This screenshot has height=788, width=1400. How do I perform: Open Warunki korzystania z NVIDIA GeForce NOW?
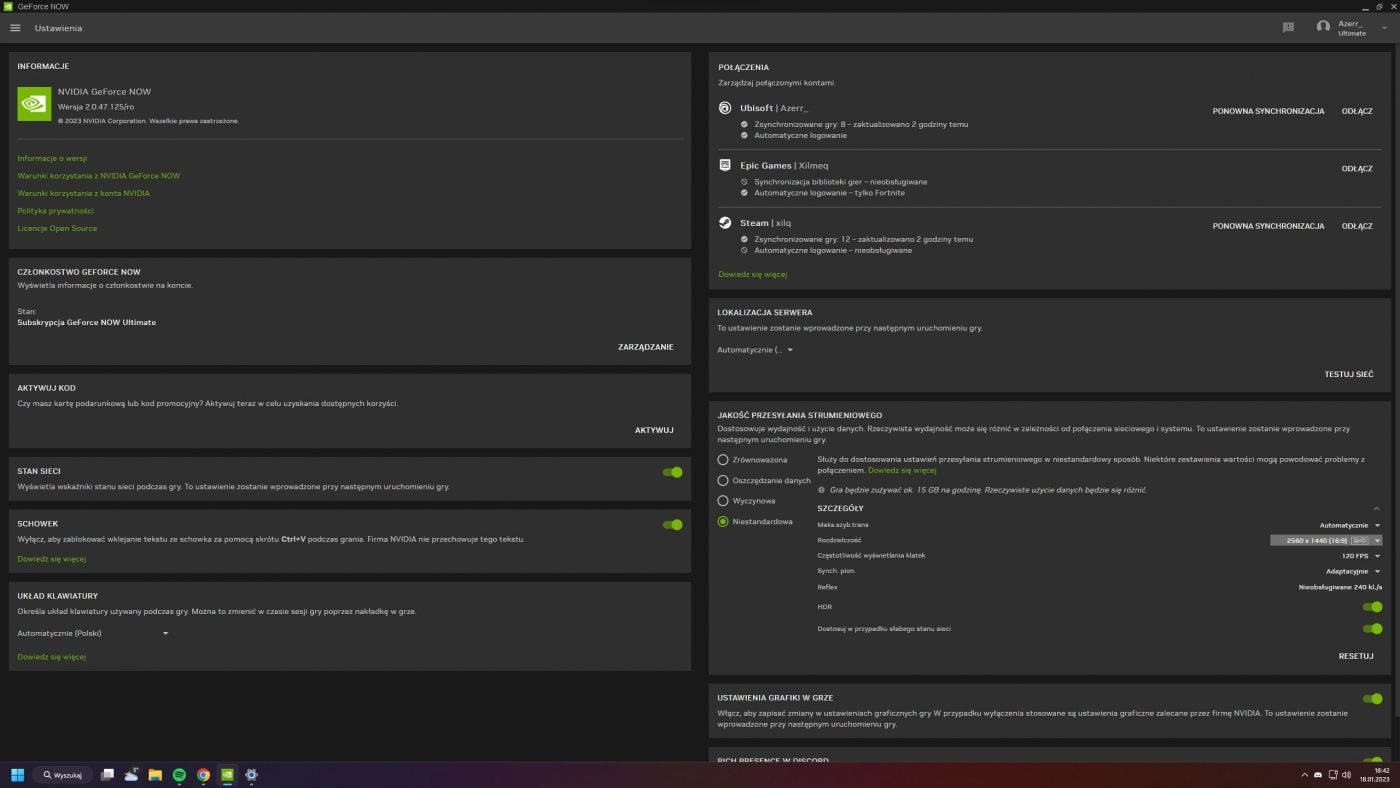coord(99,176)
